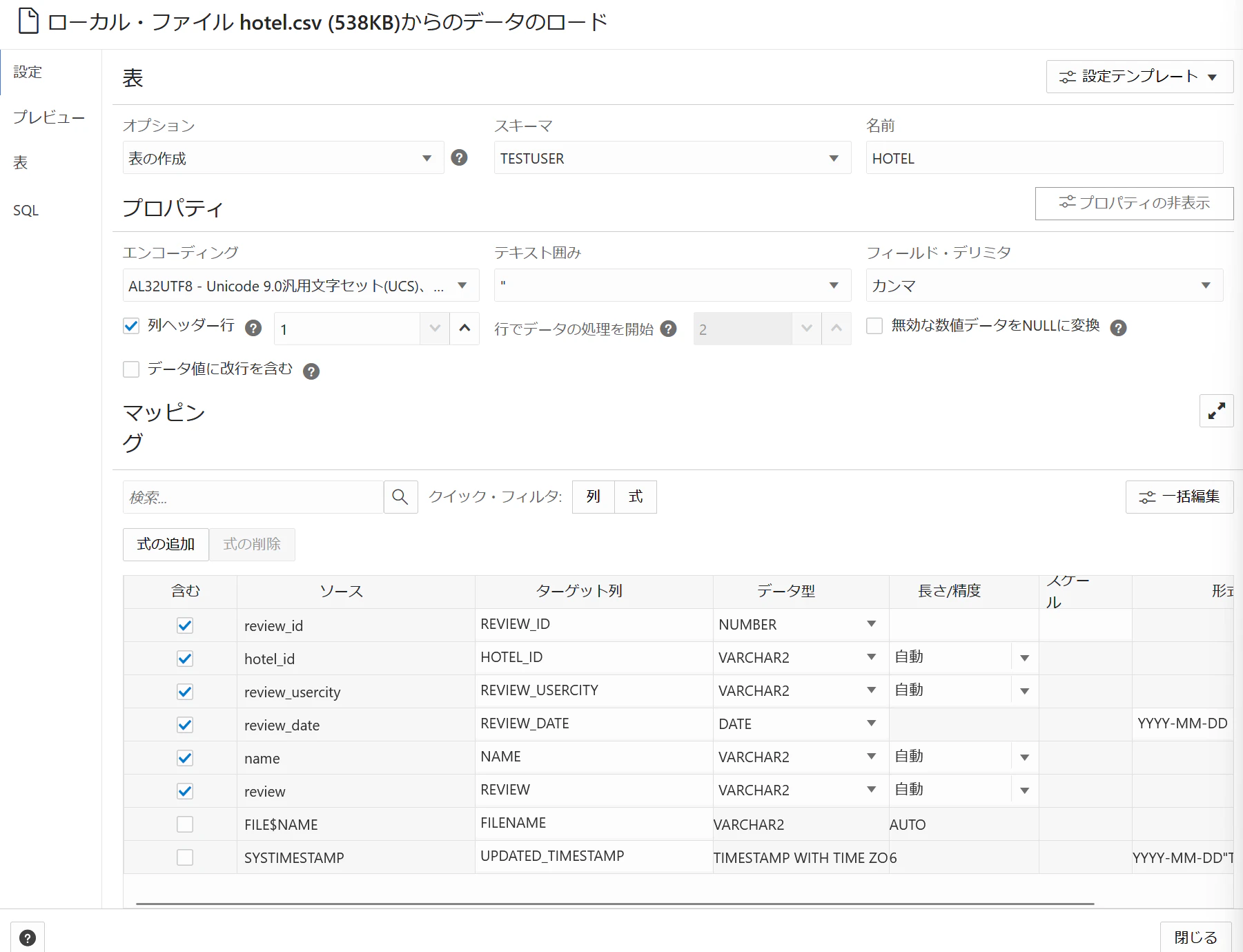Uncheck the include box for hotel_id
The height and width of the screenshot is (952, 1243).
[x=185, y=659]
